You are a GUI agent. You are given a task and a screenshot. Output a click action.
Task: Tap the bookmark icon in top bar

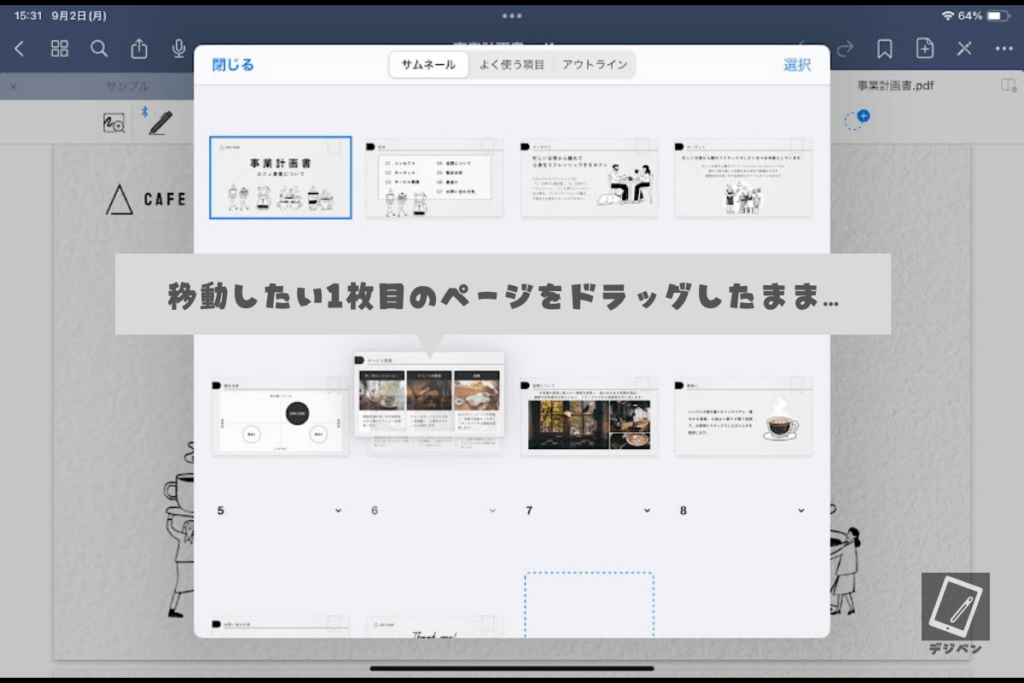[x=884, y=49]
